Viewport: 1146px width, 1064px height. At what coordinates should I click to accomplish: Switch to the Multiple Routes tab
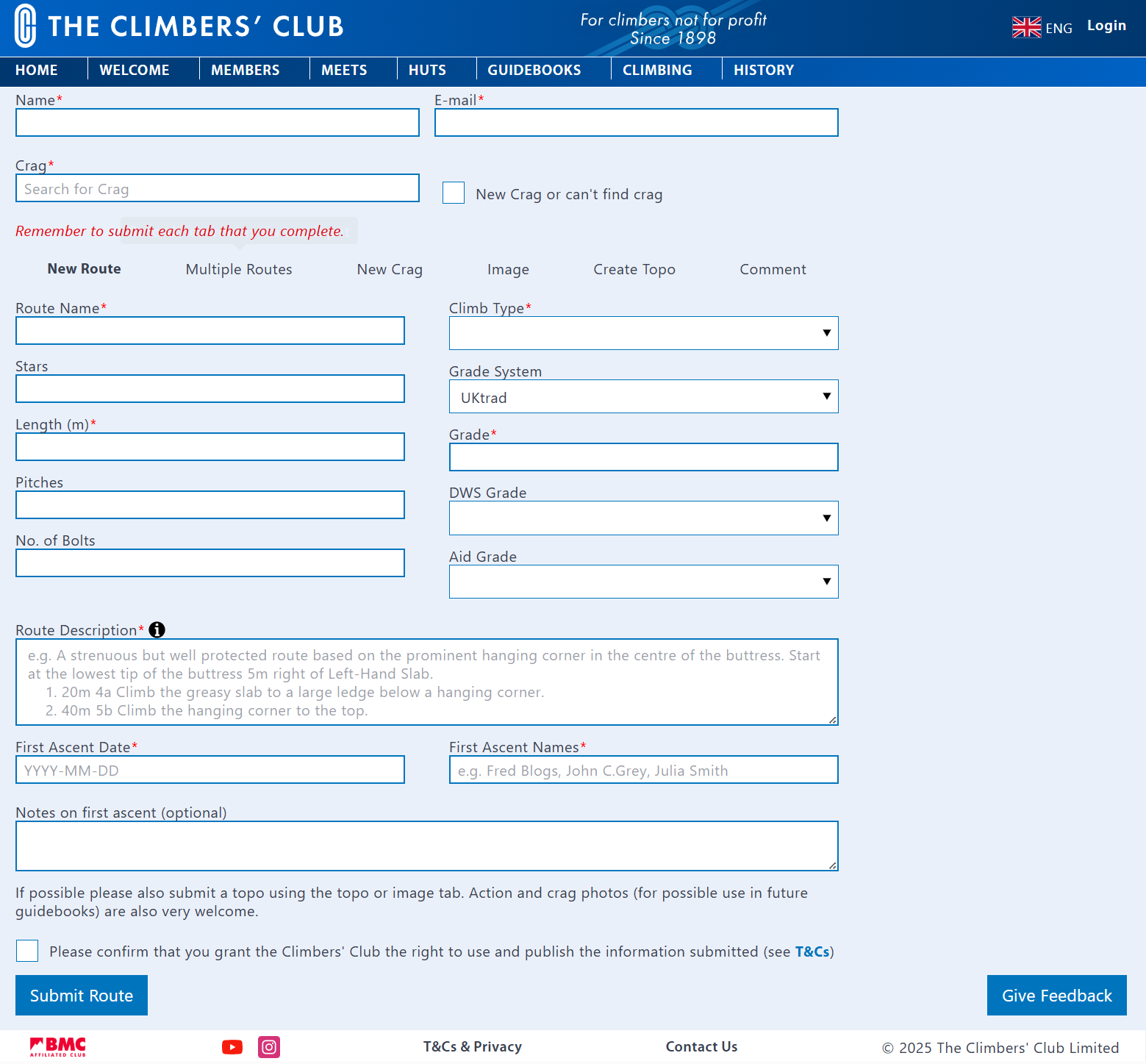click(x=239, y=270)
